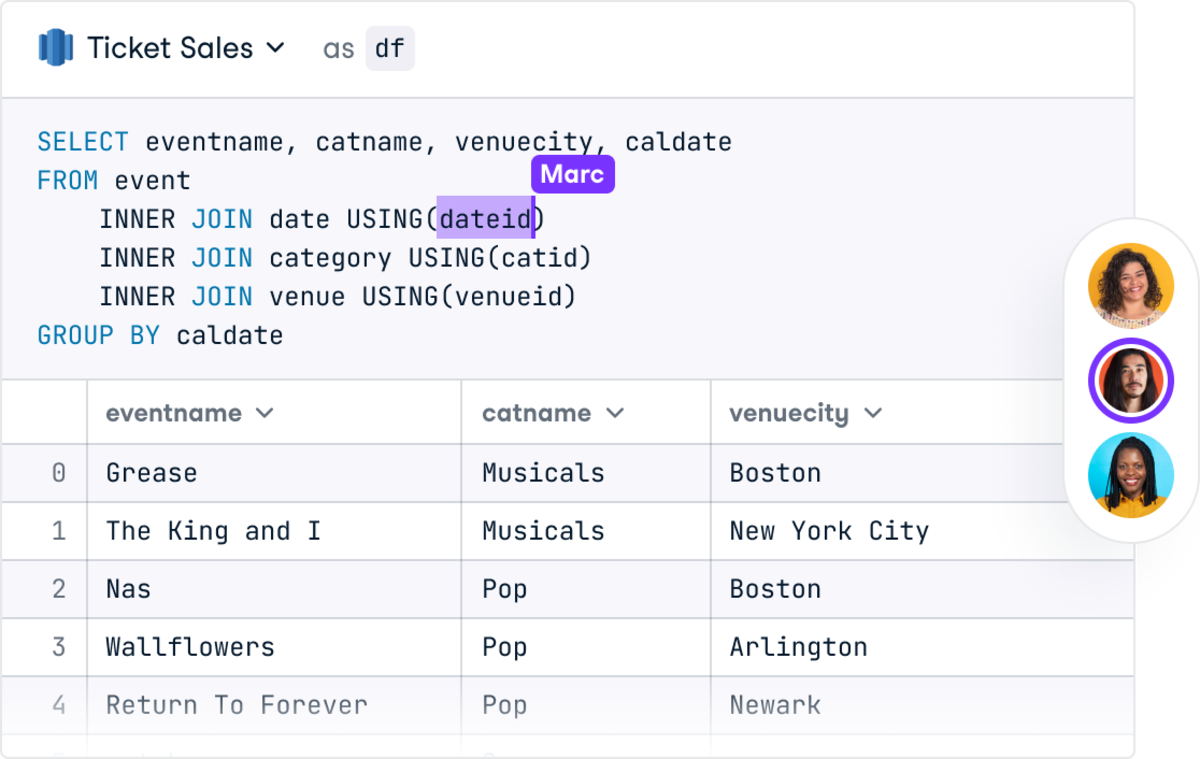Viewport: 1200px width, 759px height.
Task: Select the highlighted dateid text
Action: click(485, 219)
